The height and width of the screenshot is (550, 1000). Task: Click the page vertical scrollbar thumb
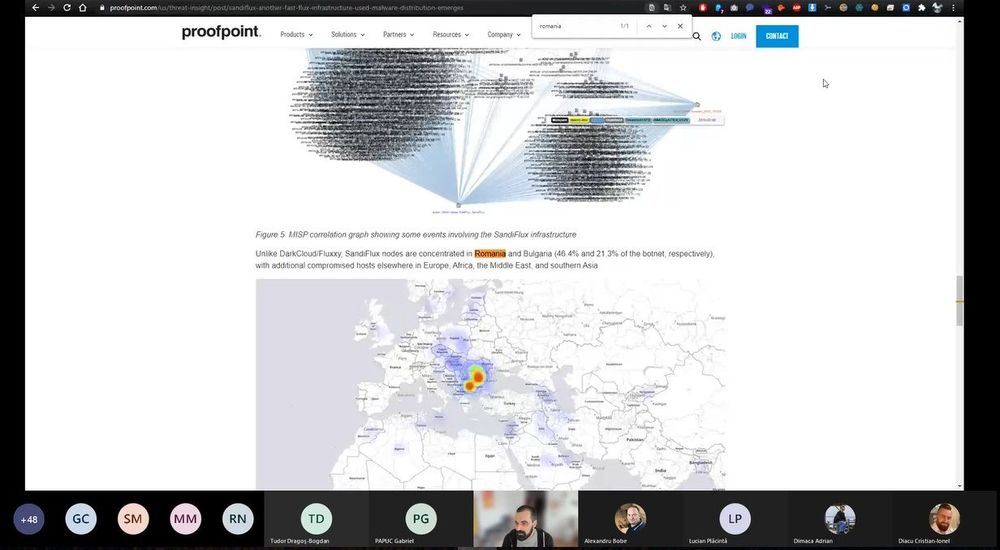click(959, 301)
